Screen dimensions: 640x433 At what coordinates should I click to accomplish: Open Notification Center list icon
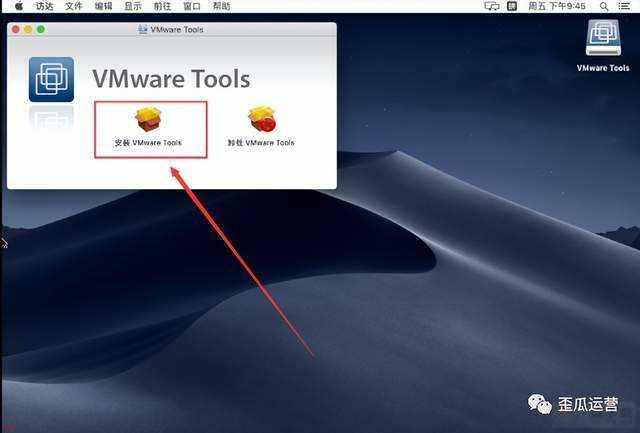coord(624,6)
